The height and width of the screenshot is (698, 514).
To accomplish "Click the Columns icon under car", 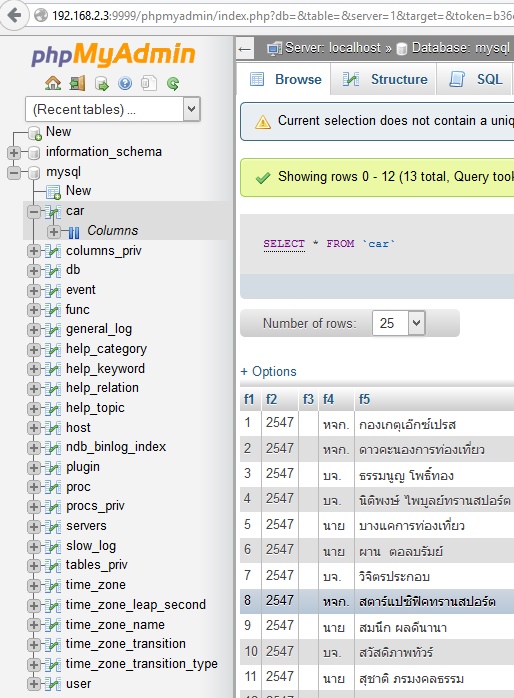I will [x=73, y=232].
